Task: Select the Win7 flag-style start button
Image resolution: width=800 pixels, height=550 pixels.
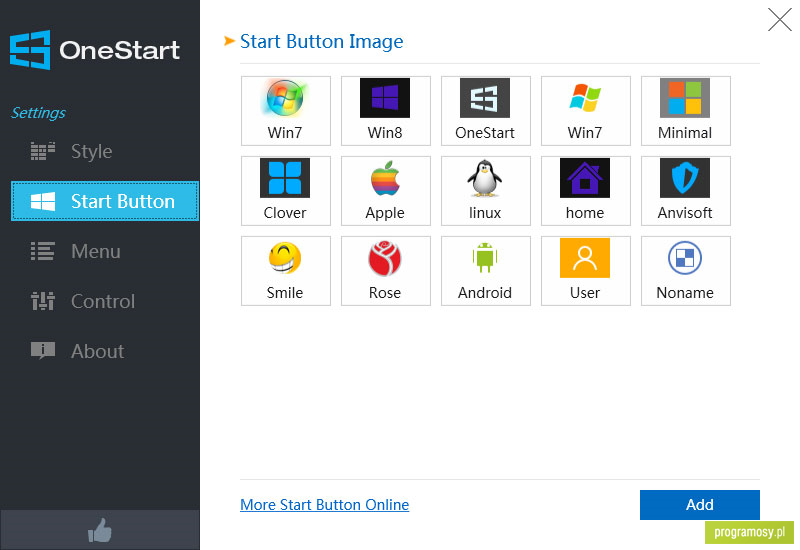Action: click(586, 111)
